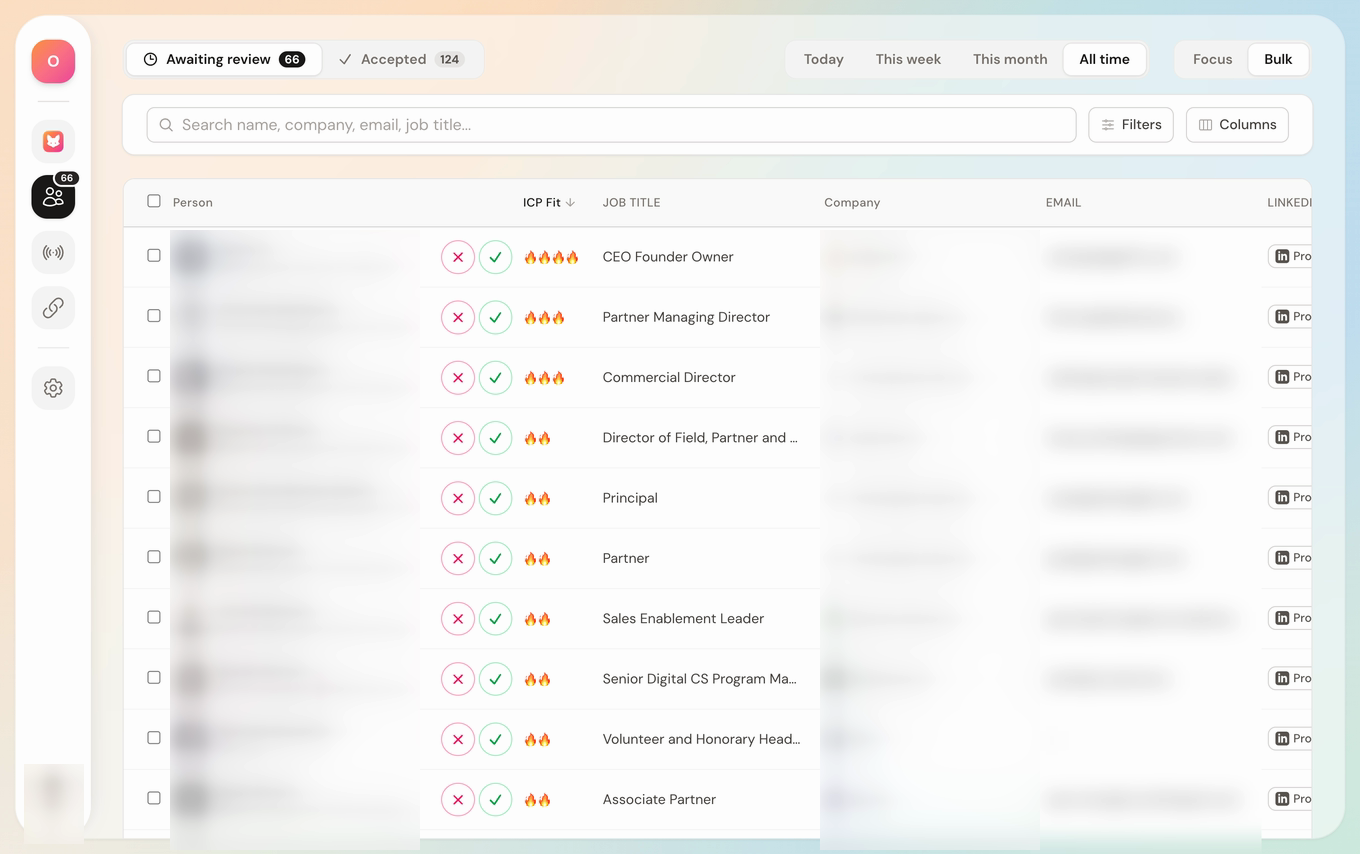The image size is (1360, 854).
Task: Open the people sidebar icon with 66 badge
Action: coord(53,197)
